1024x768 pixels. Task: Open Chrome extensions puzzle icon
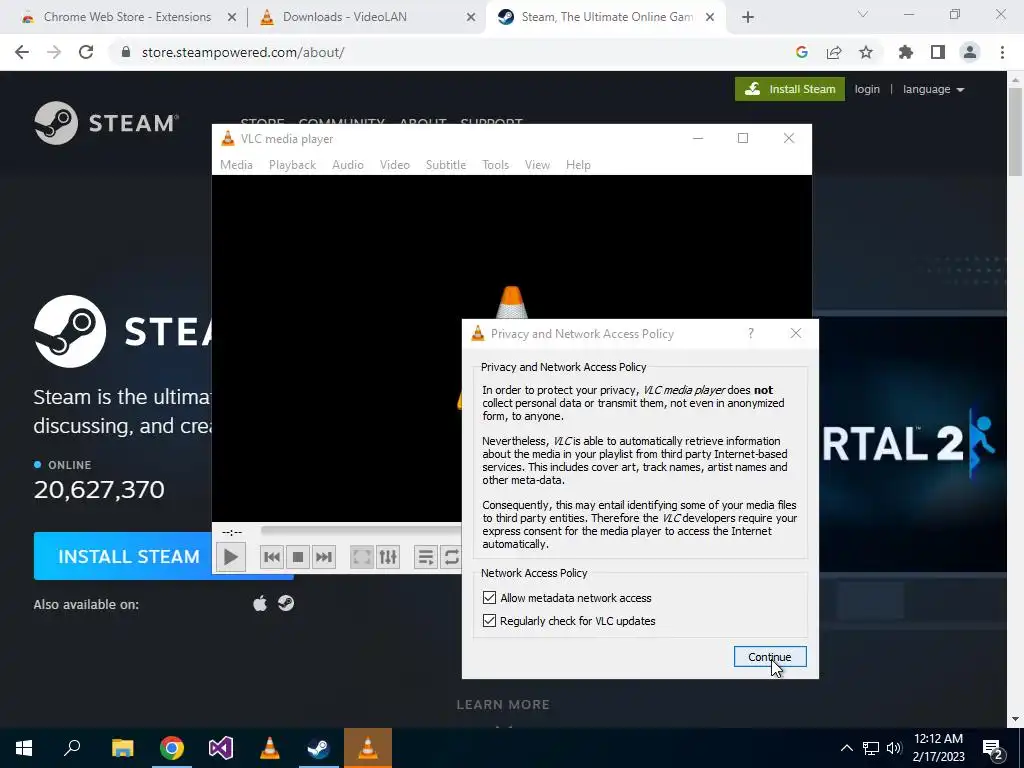(x=906, y=52)
